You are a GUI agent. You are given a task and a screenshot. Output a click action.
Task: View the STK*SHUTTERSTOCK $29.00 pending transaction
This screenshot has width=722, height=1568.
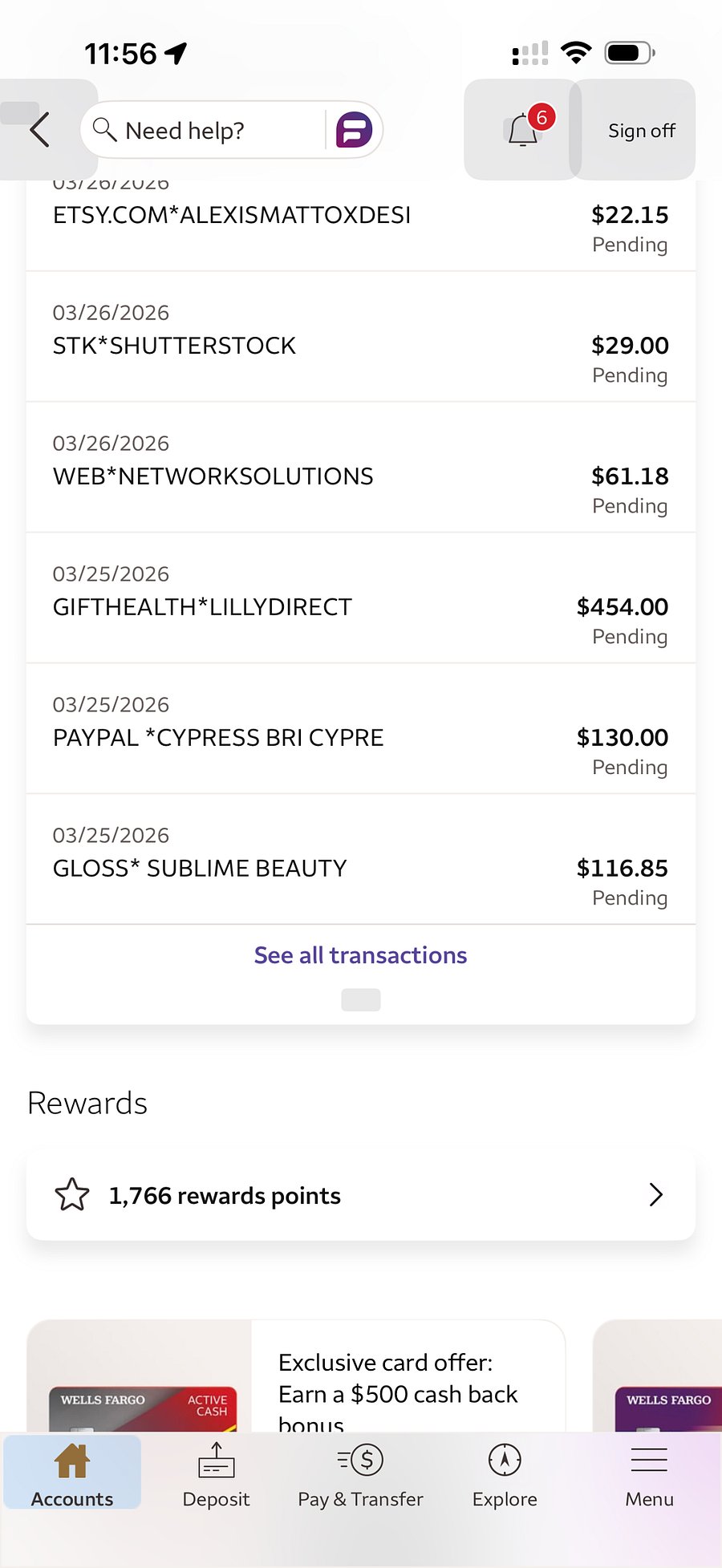pyautogui.click(x=361, y=337)
